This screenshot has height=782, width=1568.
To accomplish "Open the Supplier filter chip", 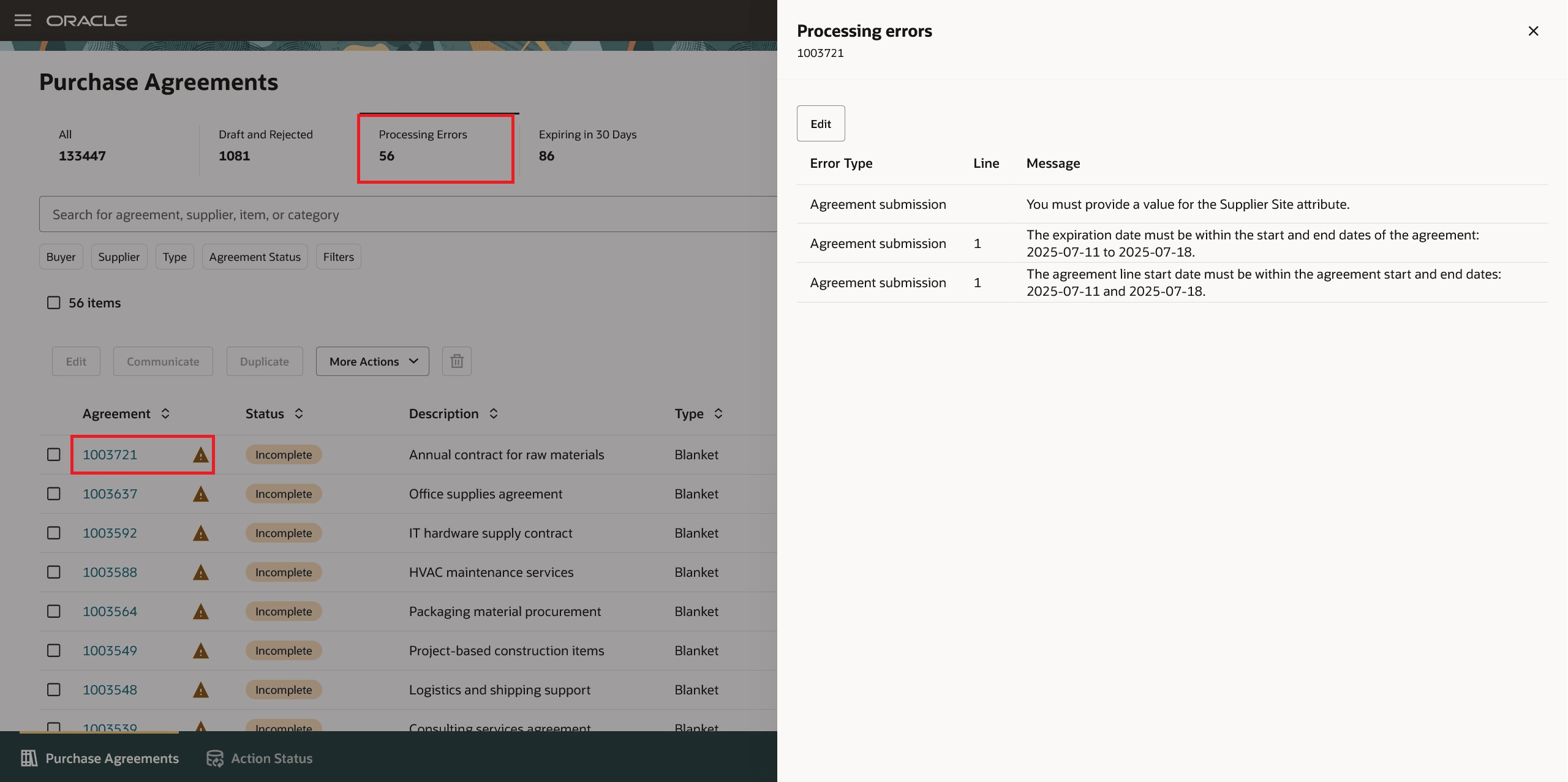I will [119, 257].
